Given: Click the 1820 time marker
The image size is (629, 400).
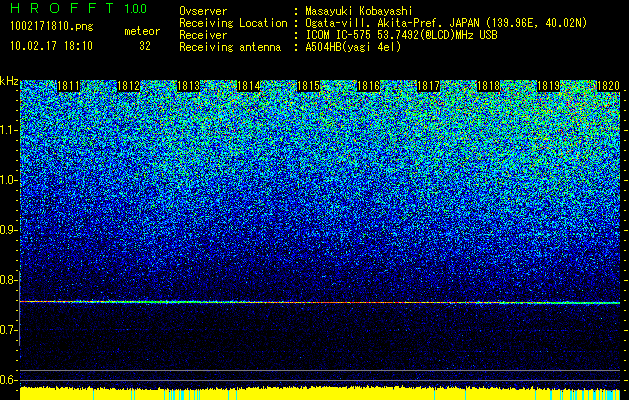Looking at the screenshot, I should (609, 86).
